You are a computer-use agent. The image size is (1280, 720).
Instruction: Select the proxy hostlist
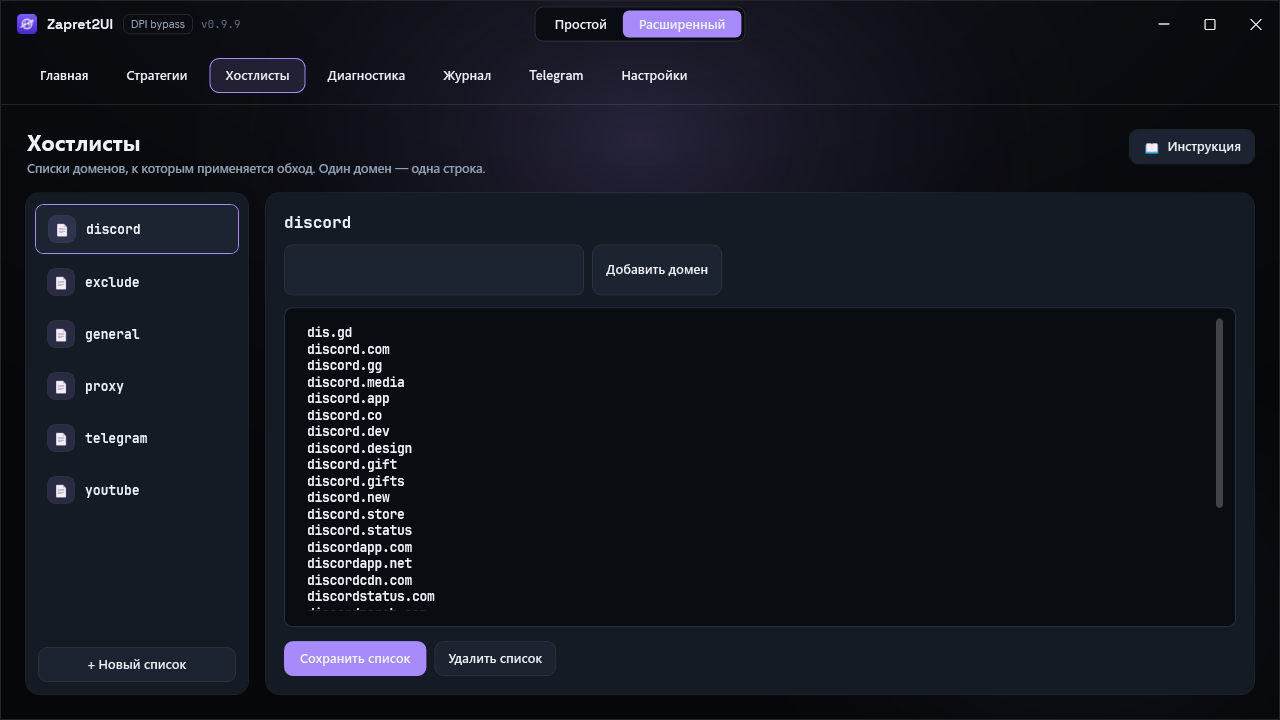click(137, 386)
